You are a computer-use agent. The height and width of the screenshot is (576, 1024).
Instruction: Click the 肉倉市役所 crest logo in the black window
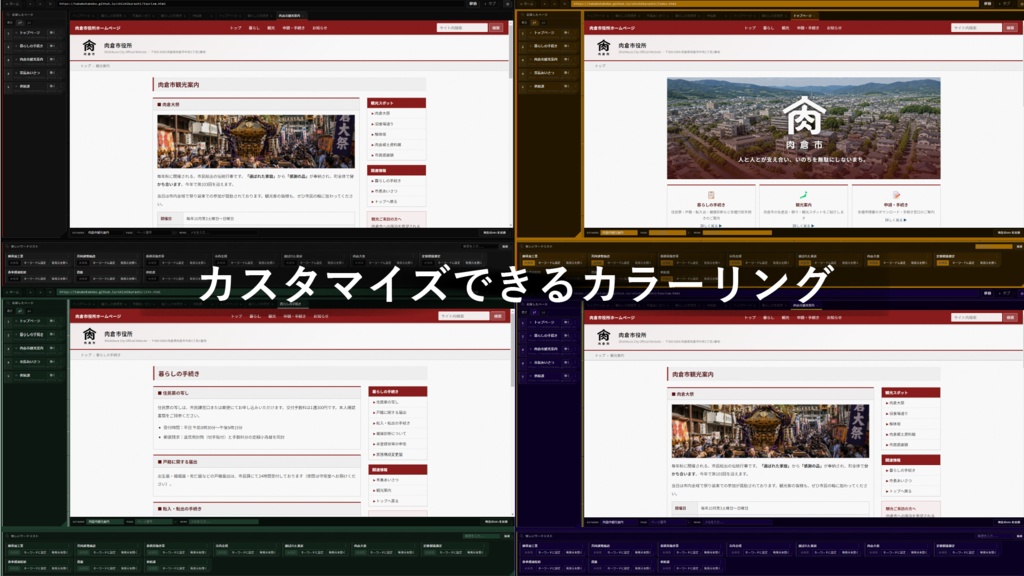click(89, 47)
